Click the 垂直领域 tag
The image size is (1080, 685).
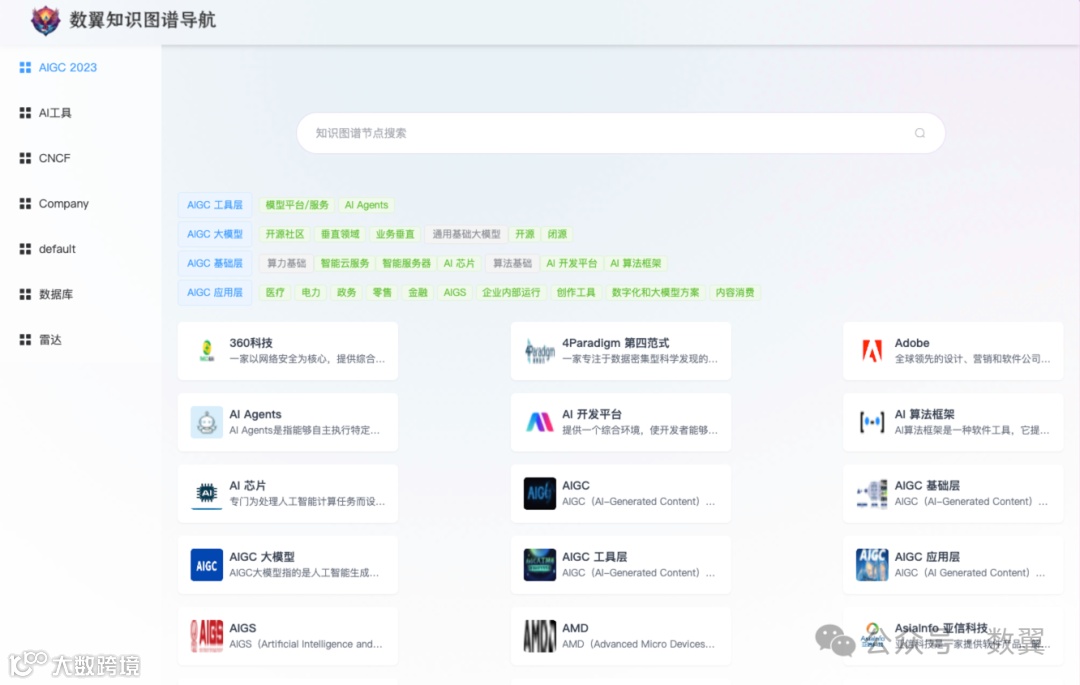(x=340, y=234)
